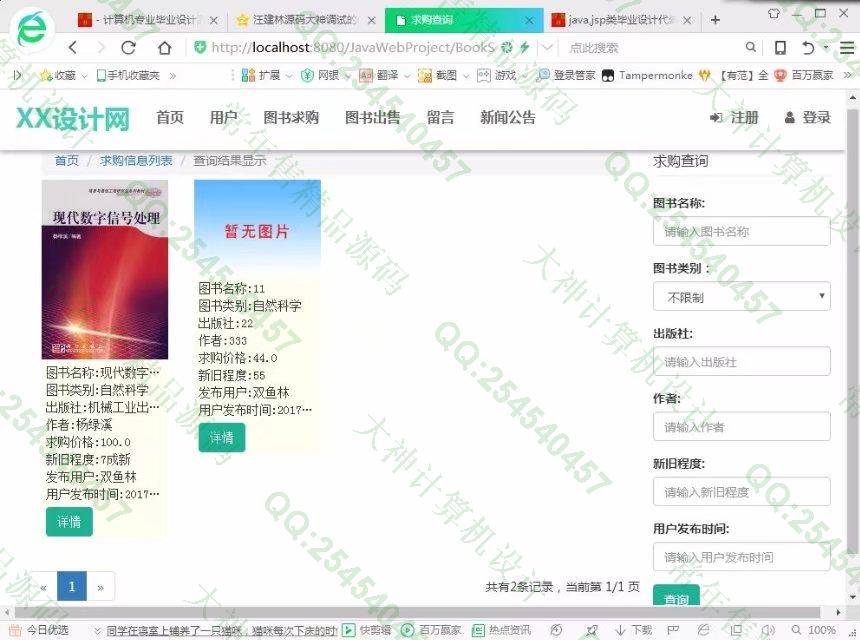This screenshot has height=640, width=860.
Task: Open the browser main menu hamburger icon
Action: (x=847, y=48)
